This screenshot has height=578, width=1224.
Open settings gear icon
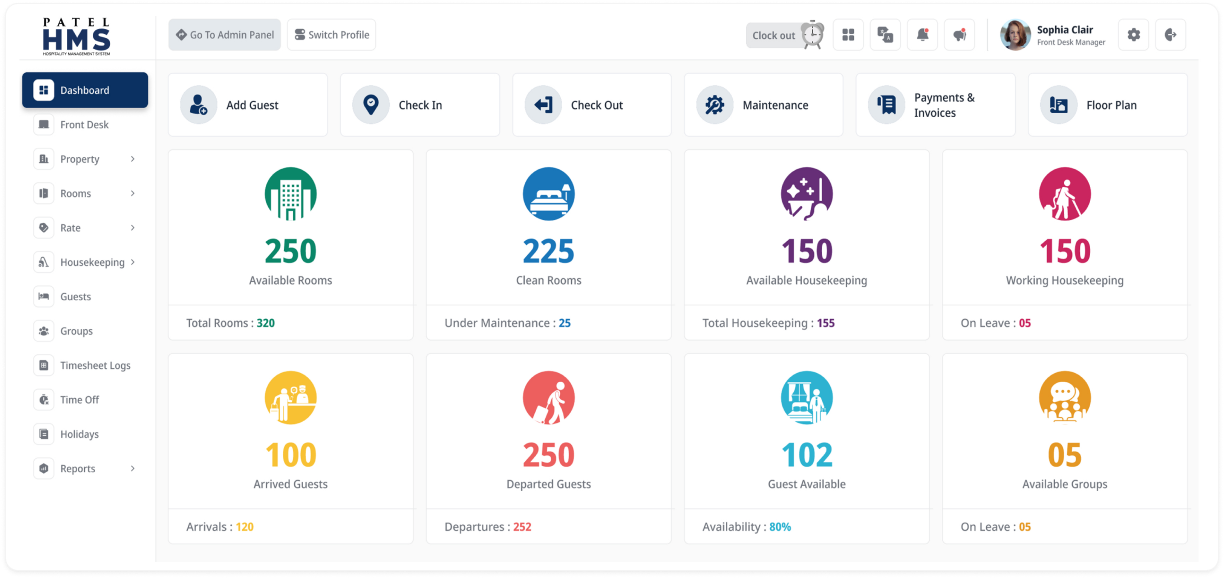(1133, 35)
